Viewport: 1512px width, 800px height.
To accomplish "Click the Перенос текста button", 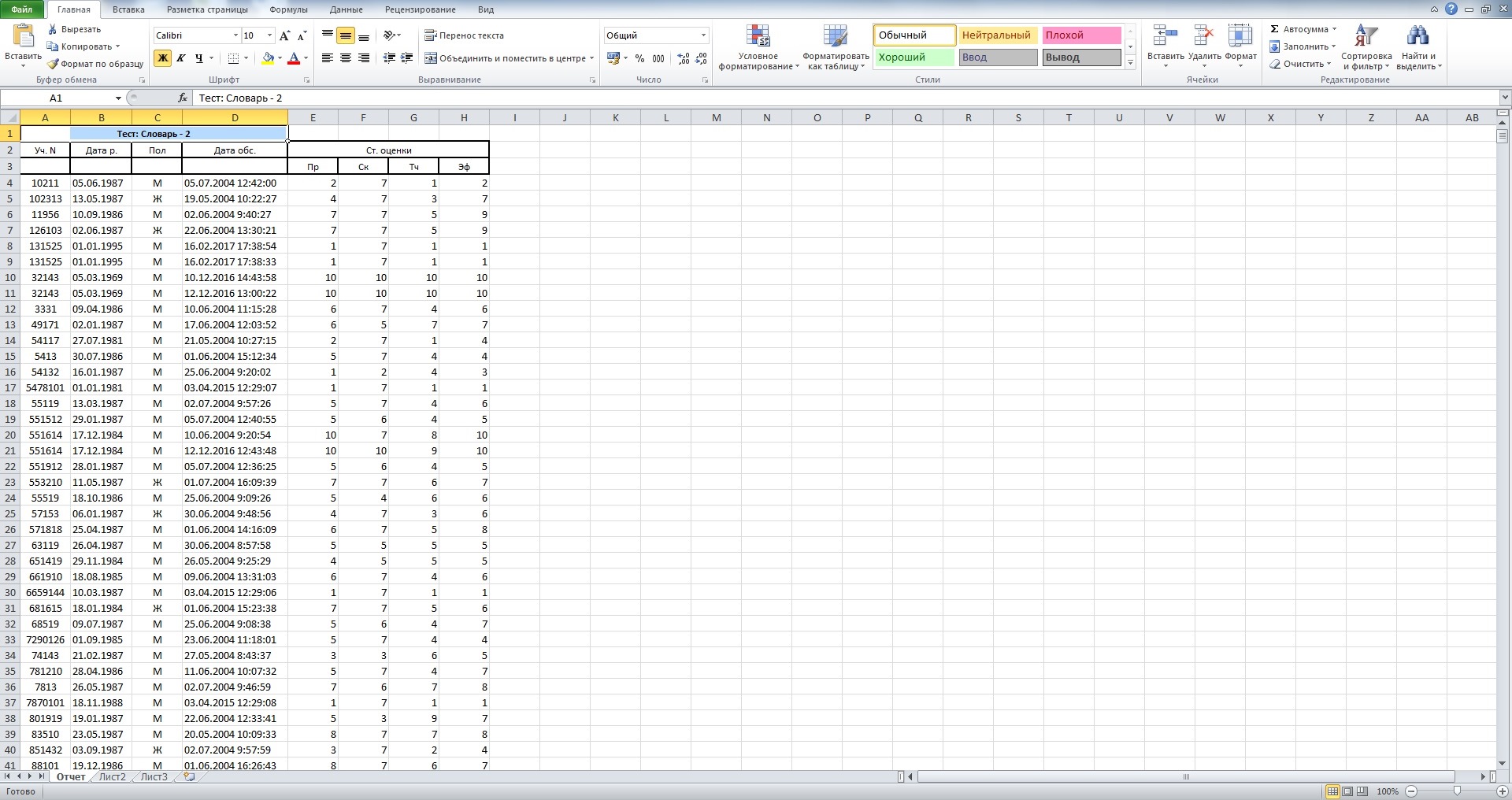I will coord(464,35).
